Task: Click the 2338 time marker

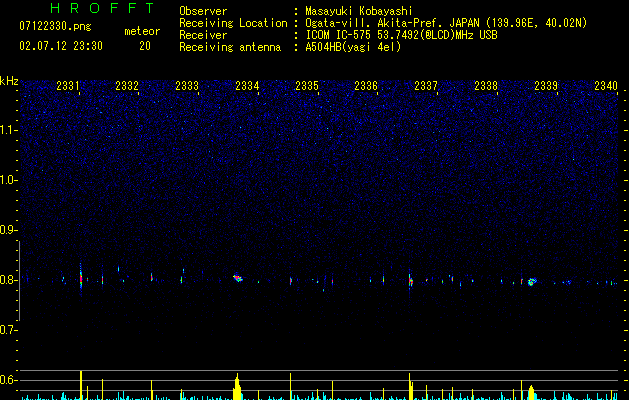Action: (x=486, y=86)
